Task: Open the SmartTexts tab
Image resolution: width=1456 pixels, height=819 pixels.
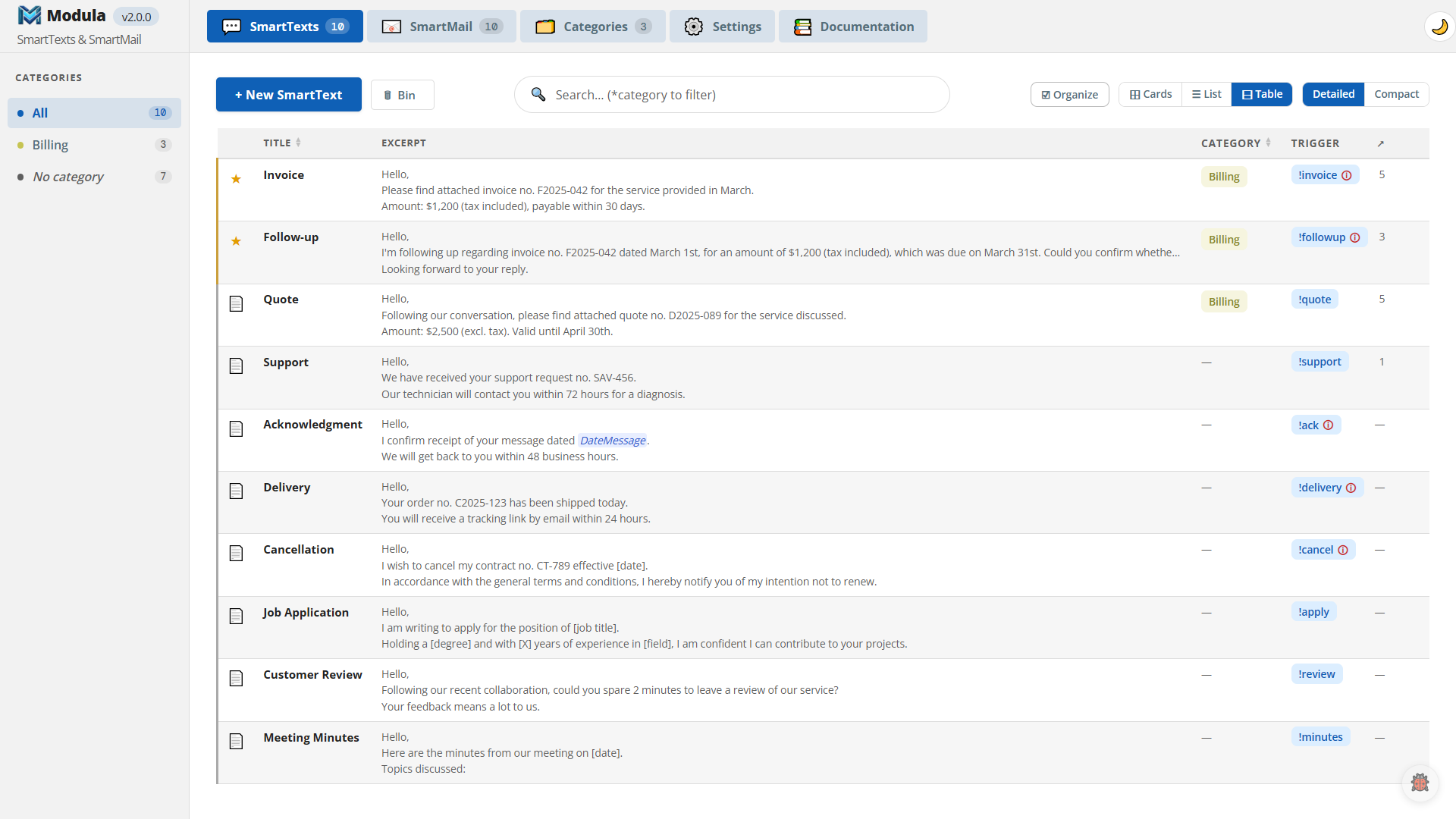Action: tap(284, 27)
